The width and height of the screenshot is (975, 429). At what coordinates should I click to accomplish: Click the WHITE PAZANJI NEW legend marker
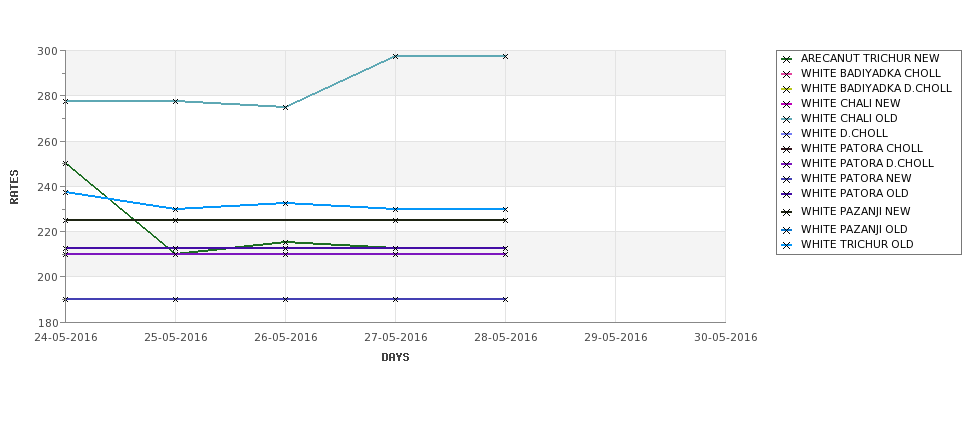787,212
